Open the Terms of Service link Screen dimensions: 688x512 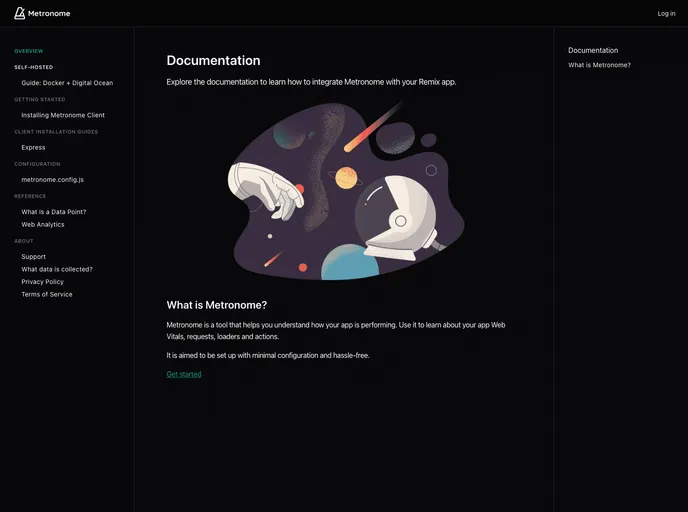[x=47, y=294]
